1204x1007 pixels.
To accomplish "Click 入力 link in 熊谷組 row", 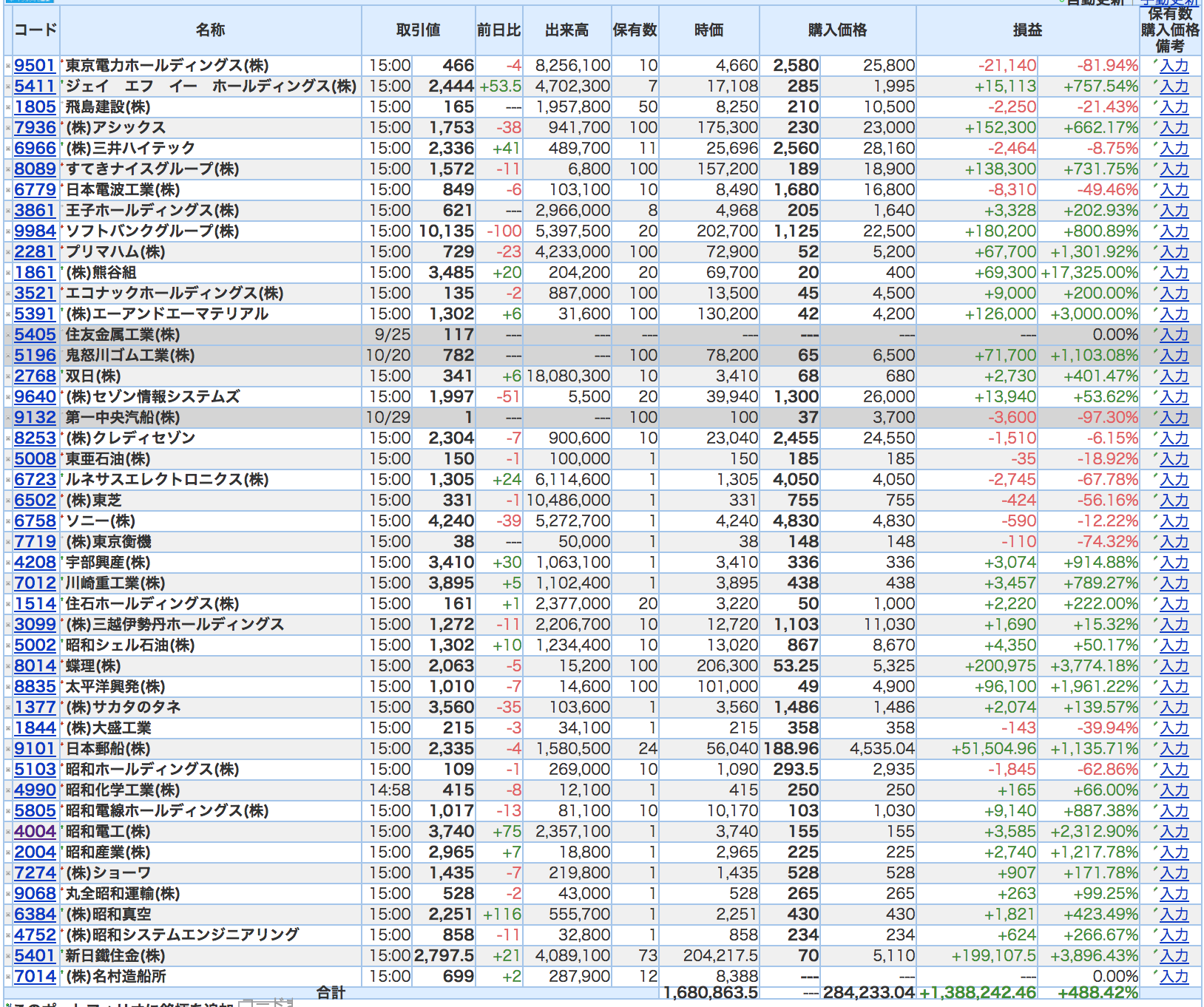I will (1174, 273).
